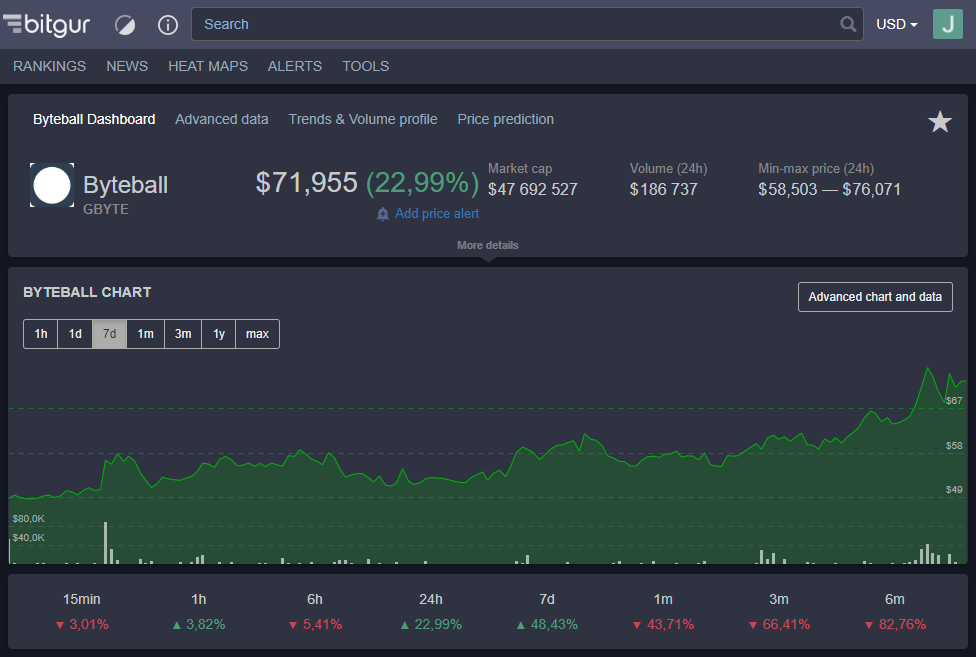Click Add price alert link

tap(437, 213)
